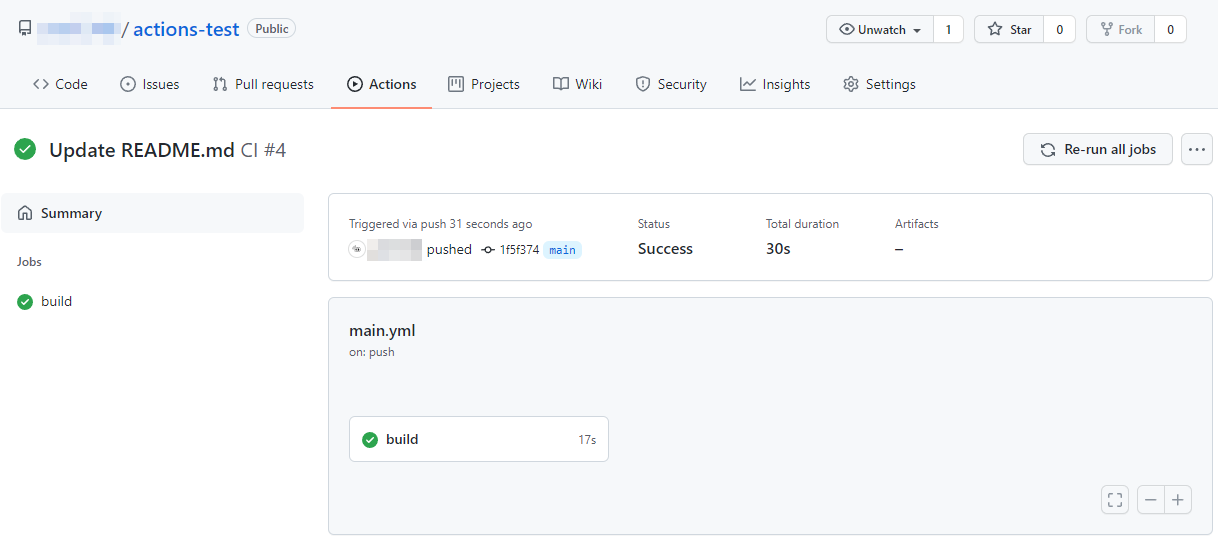Zoom in the workflow graph
Image resolution: width=1218 pixels, height=544 pixels.
(1179, 500)
